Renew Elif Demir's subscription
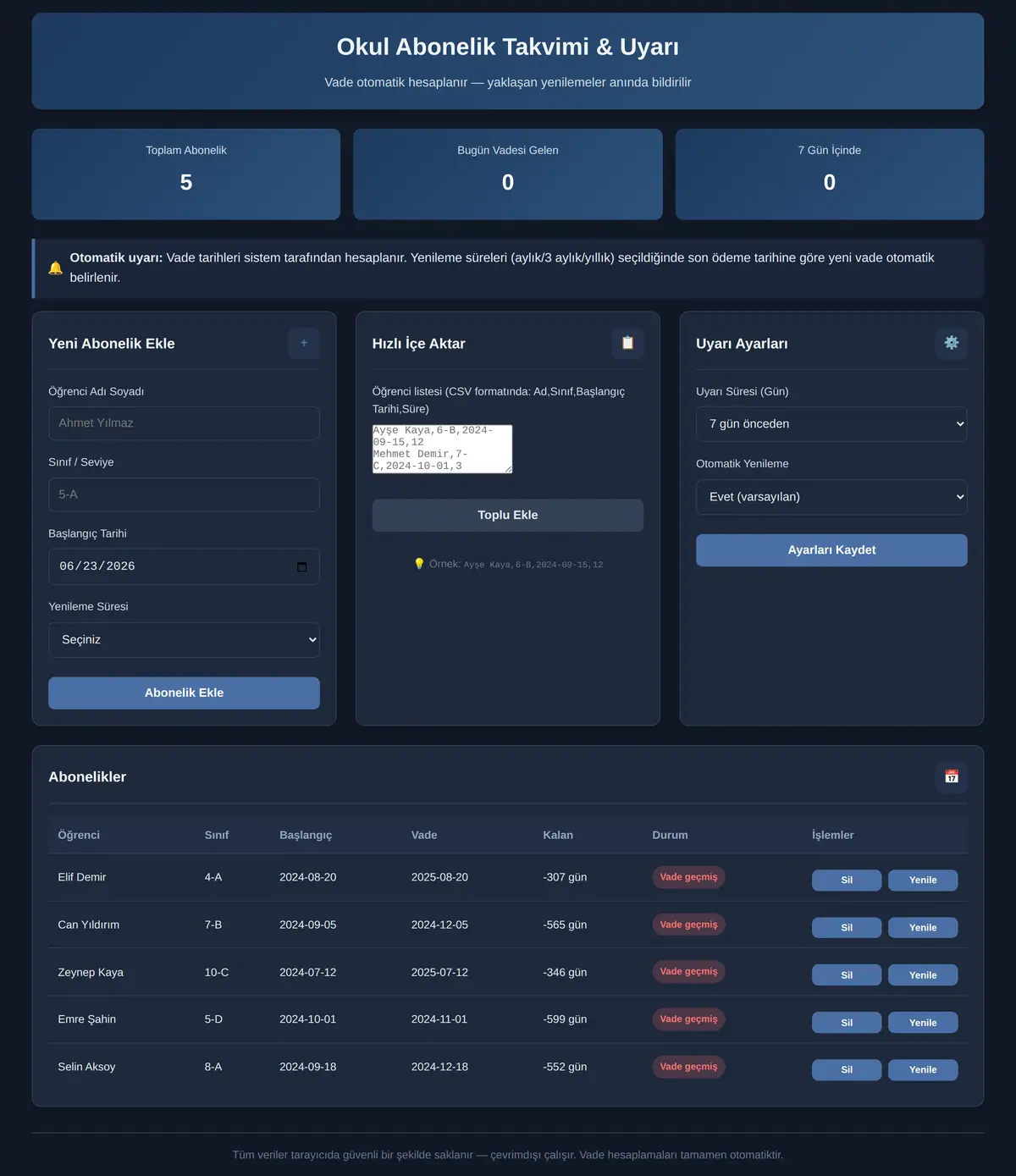 pyautogui.click(x=923, y=881)
